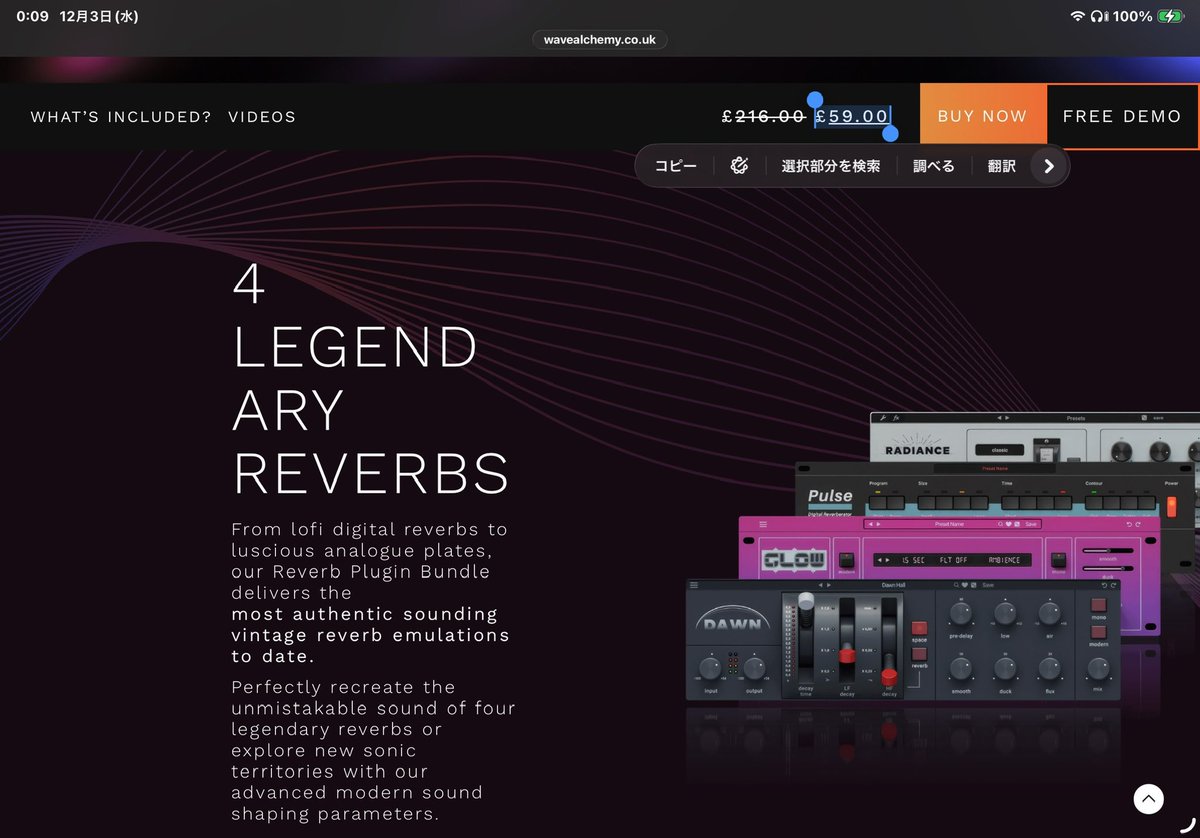1200x838 pixels.
Task: Tap the highlighted £59.00 price
Action: click(x=852, y=116)
